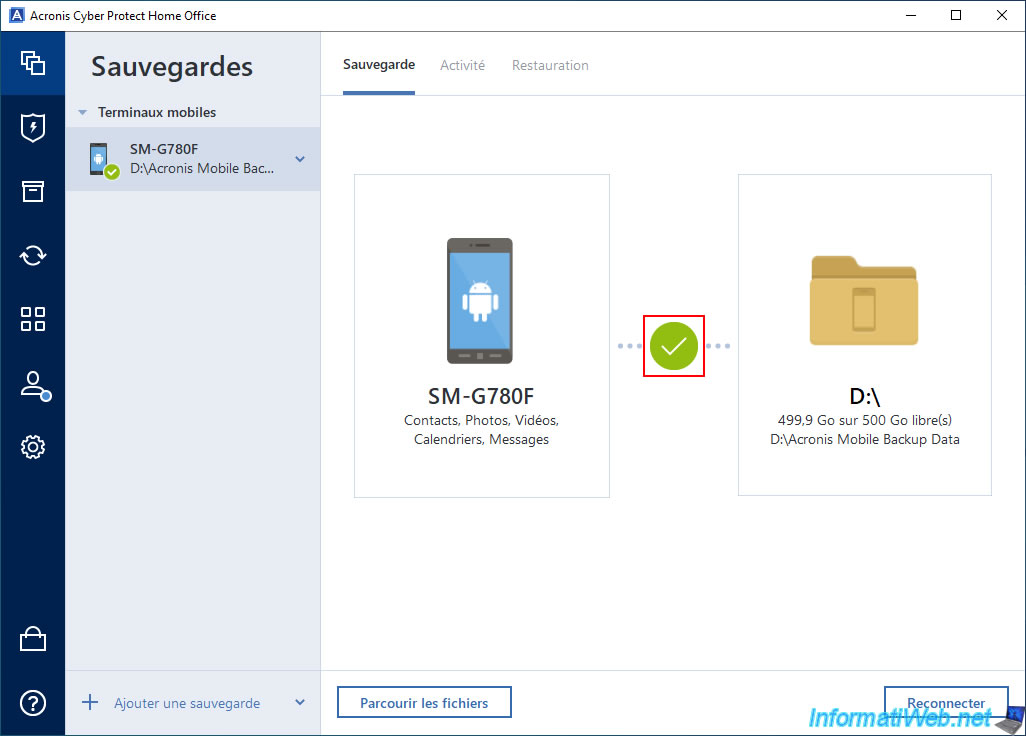The height and width of the screenshot is (736, 1026).
Task: Click the Terminaux mobiles label
Action: (157, 113)
